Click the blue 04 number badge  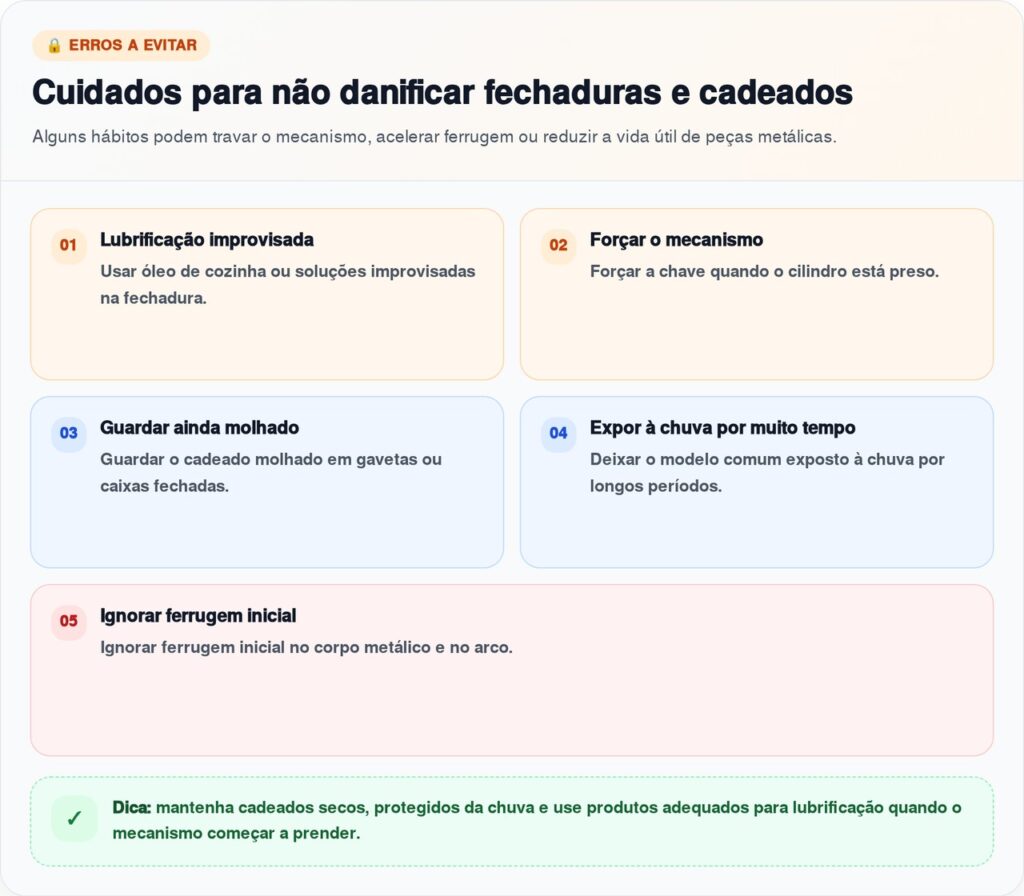[558, 433]
